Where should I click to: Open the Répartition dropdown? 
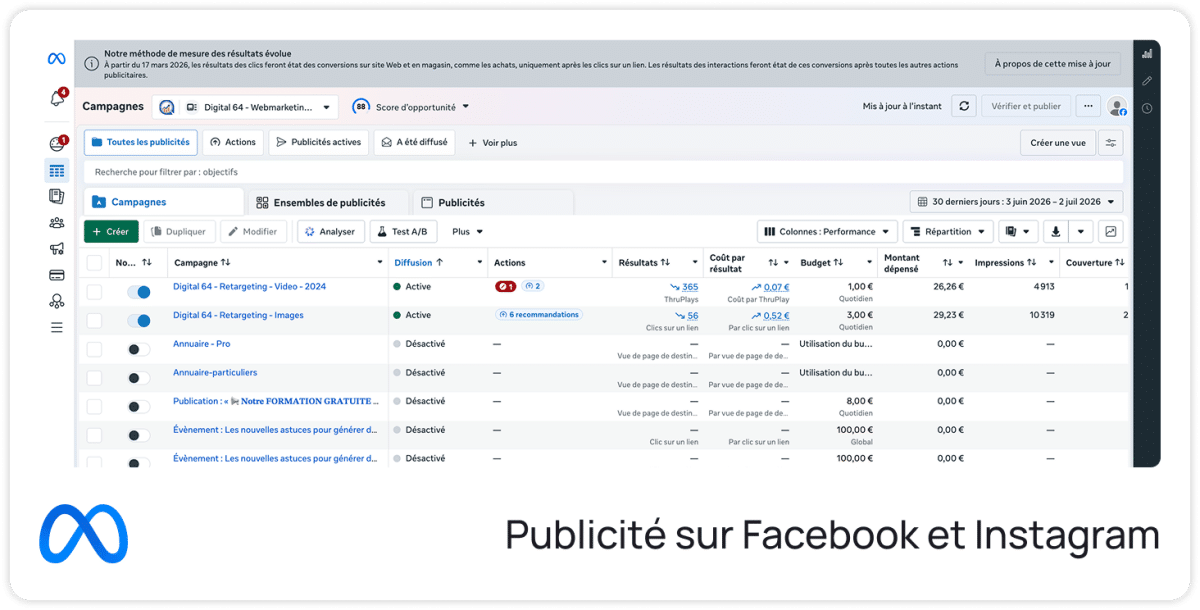pyautogui.click(x=947, y=231)
